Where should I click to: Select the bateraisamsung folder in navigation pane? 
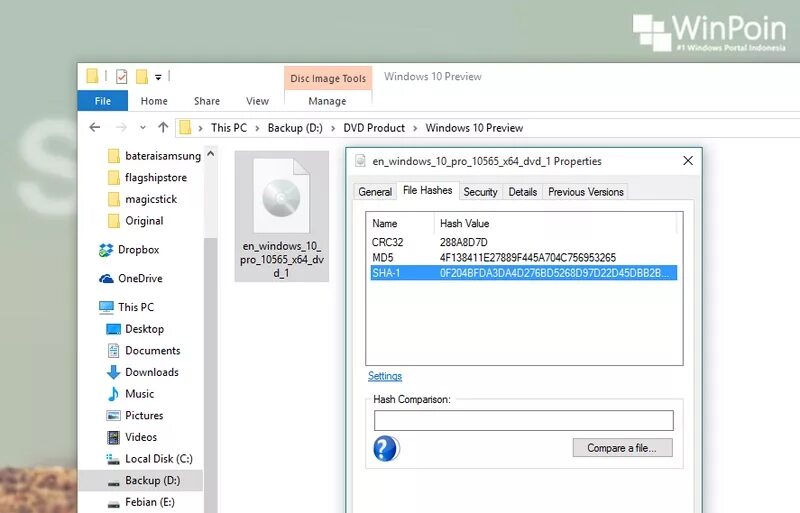[x=155, y=156]
